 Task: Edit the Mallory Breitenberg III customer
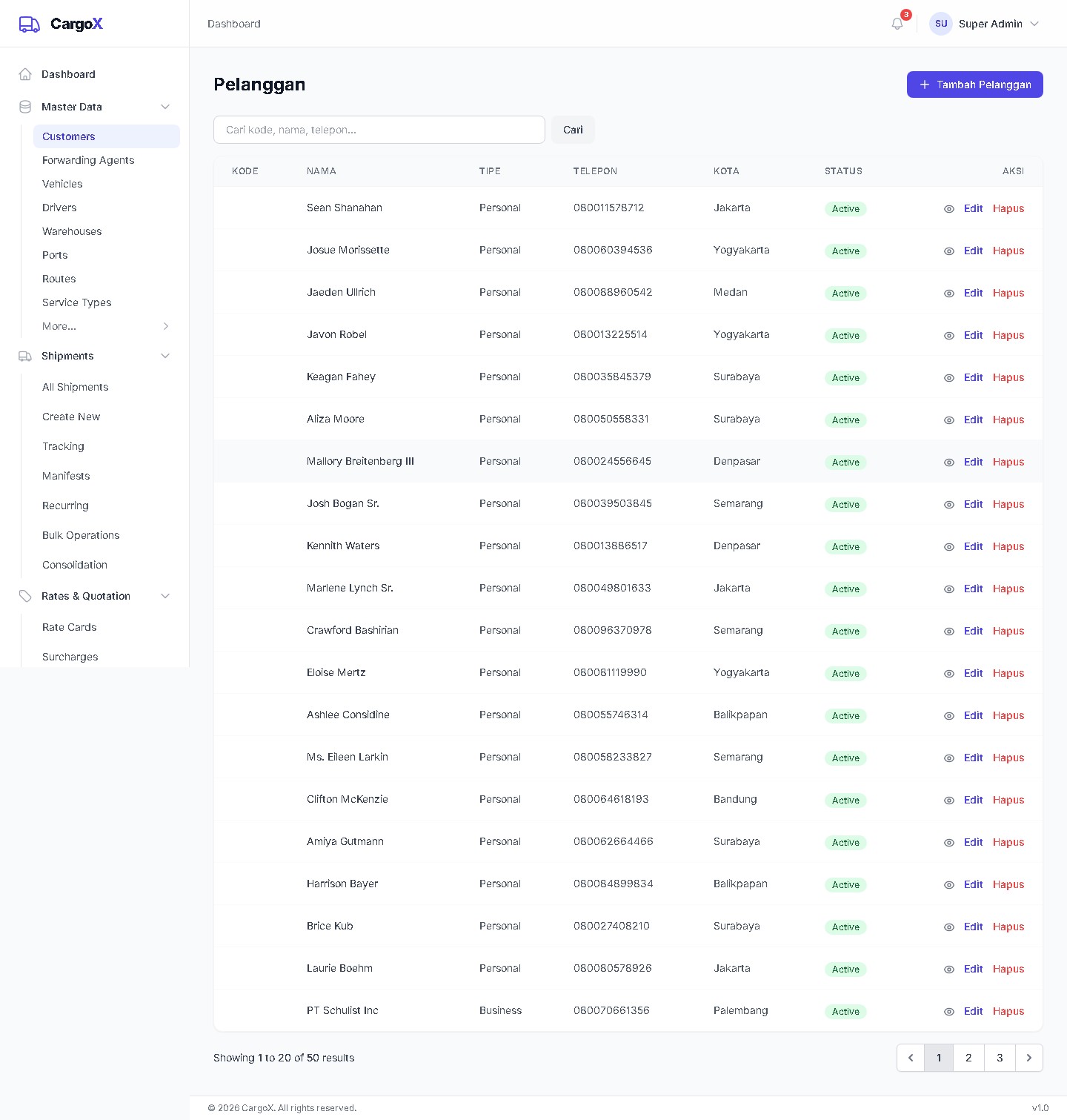973,462
